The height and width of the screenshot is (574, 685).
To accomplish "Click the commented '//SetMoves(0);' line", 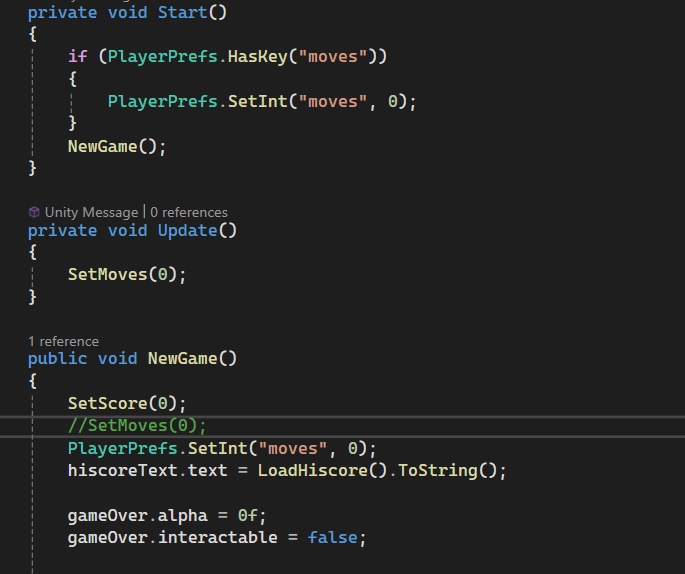I will 137,425.
